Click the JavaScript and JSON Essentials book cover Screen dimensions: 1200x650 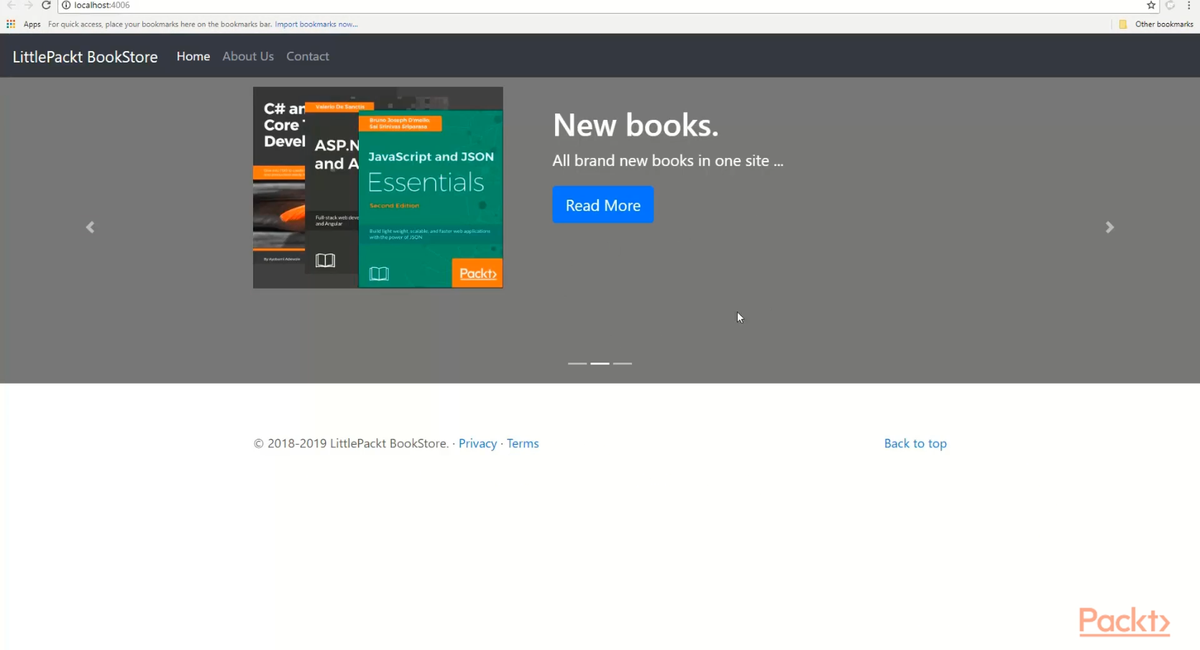[431, 200]
